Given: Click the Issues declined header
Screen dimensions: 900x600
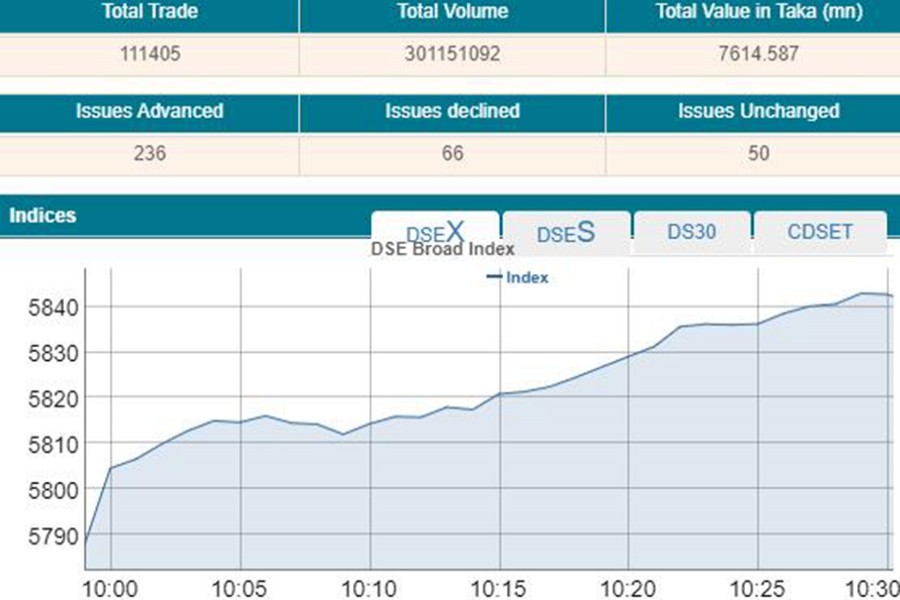Looking at the screenshot, I should (x=452, y=111).
